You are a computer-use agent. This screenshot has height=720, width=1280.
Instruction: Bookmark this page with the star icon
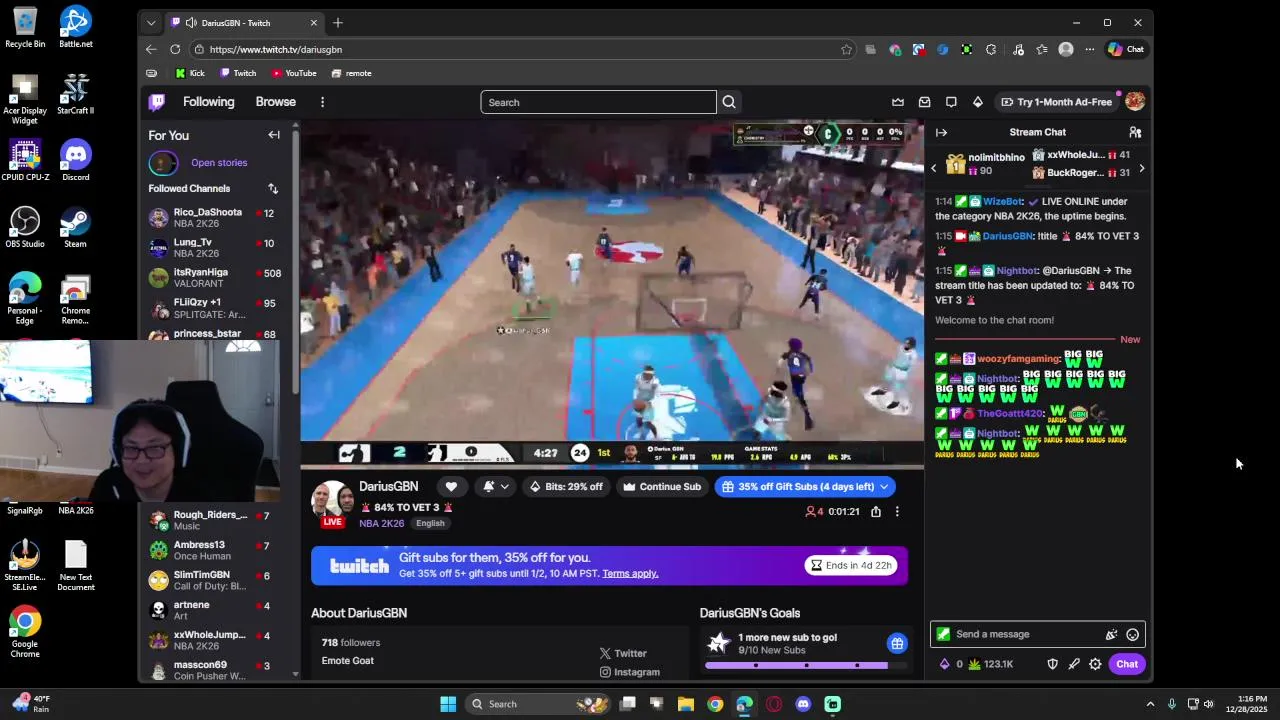[846, 49]
